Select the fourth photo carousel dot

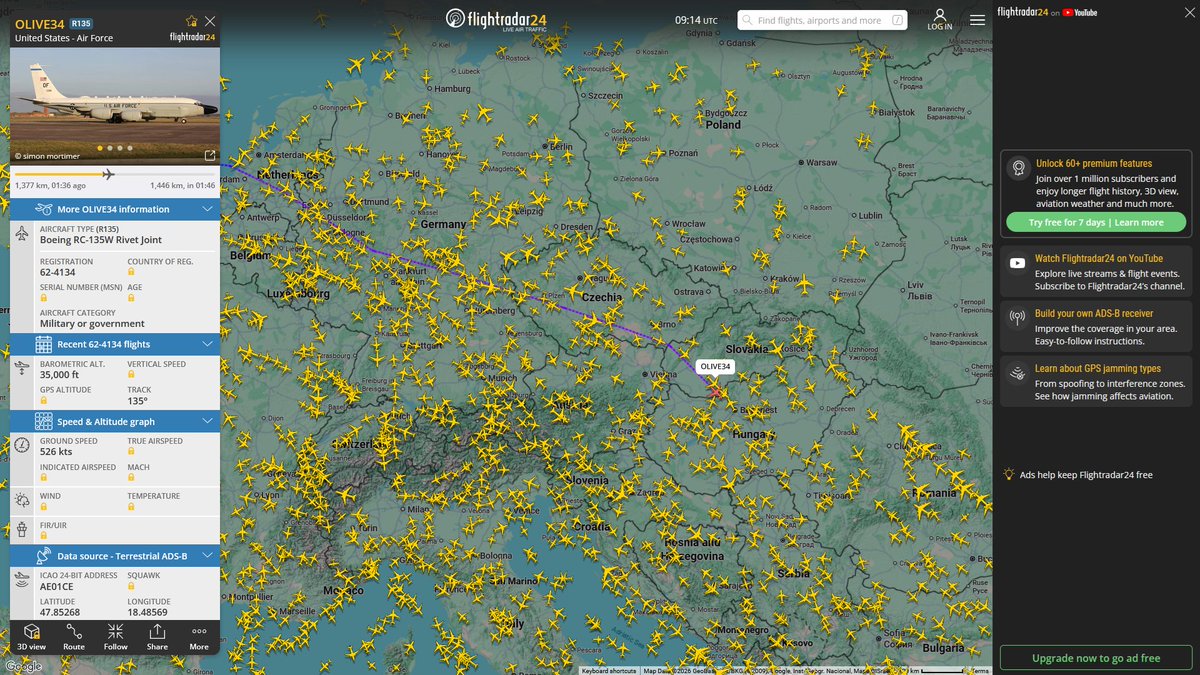coord(130,148)
